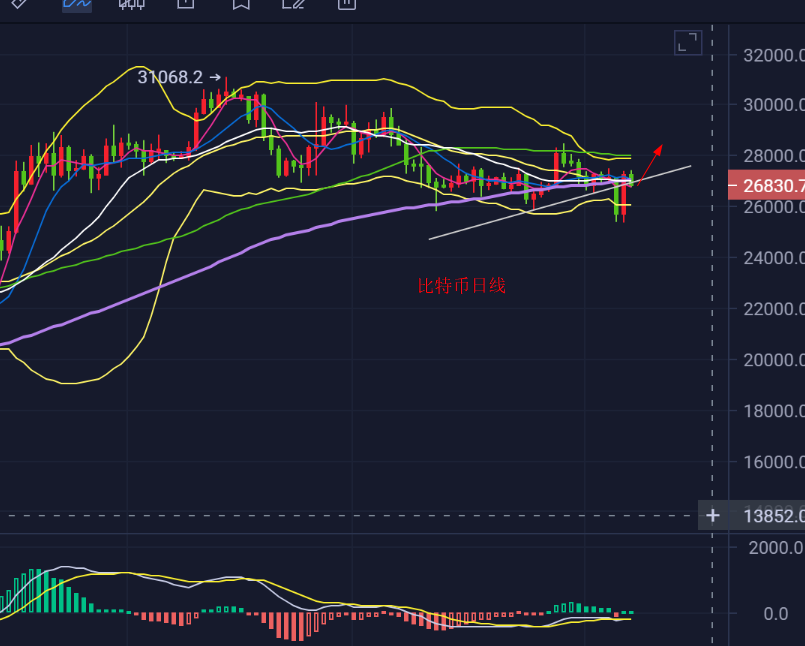Select the red 比特币日线 text annotation
Viewport: 805px width, 646px height.
pos(462,286)
